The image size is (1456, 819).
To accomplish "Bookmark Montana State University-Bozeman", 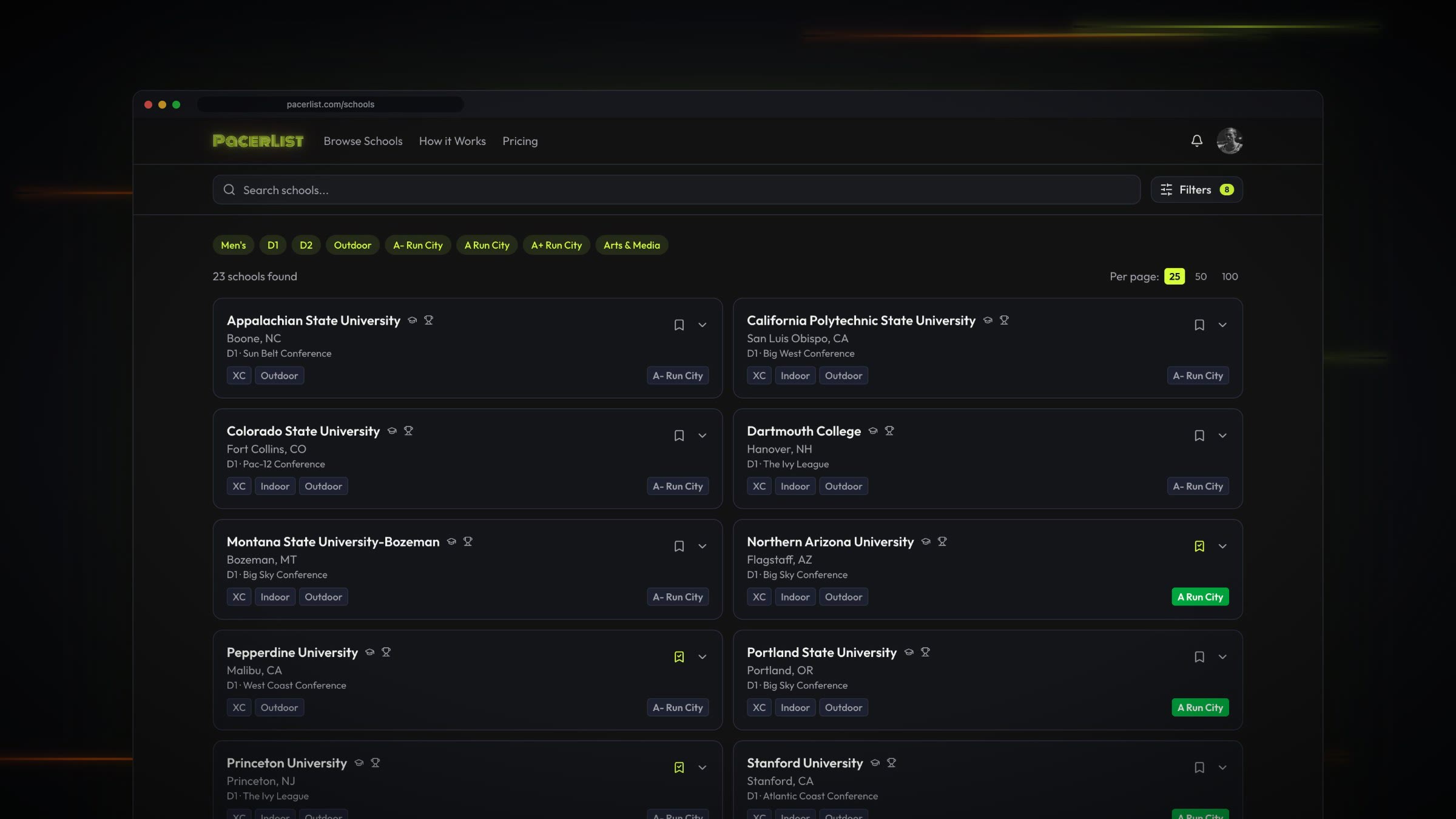I will point(679,546).
